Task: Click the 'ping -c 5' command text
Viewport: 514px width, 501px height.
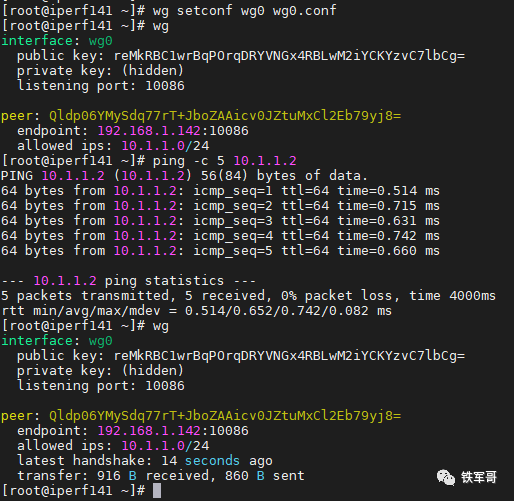Action: pyautogui.click(x=188, y=161)
